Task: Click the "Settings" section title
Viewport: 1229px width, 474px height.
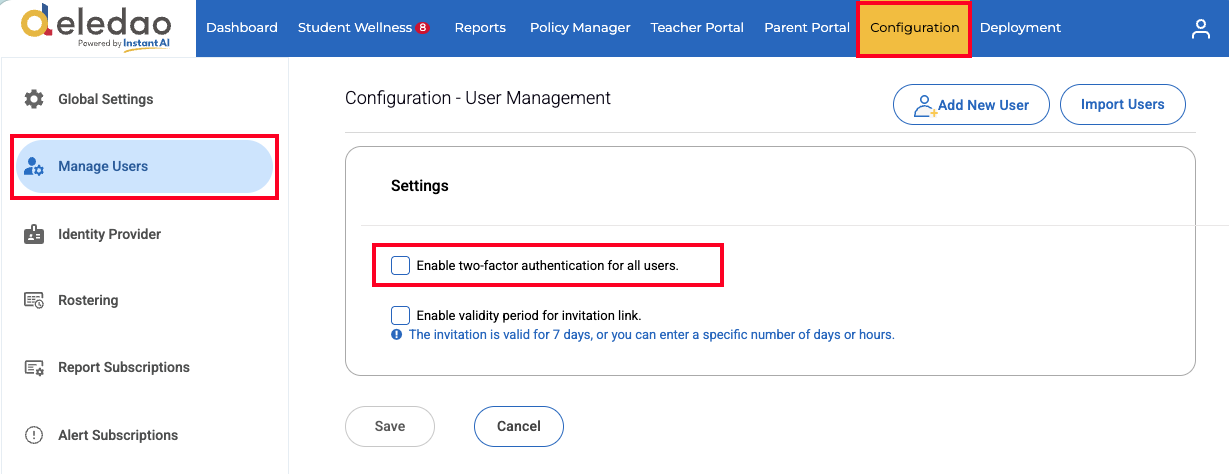Action: click(x=420, y=186)
